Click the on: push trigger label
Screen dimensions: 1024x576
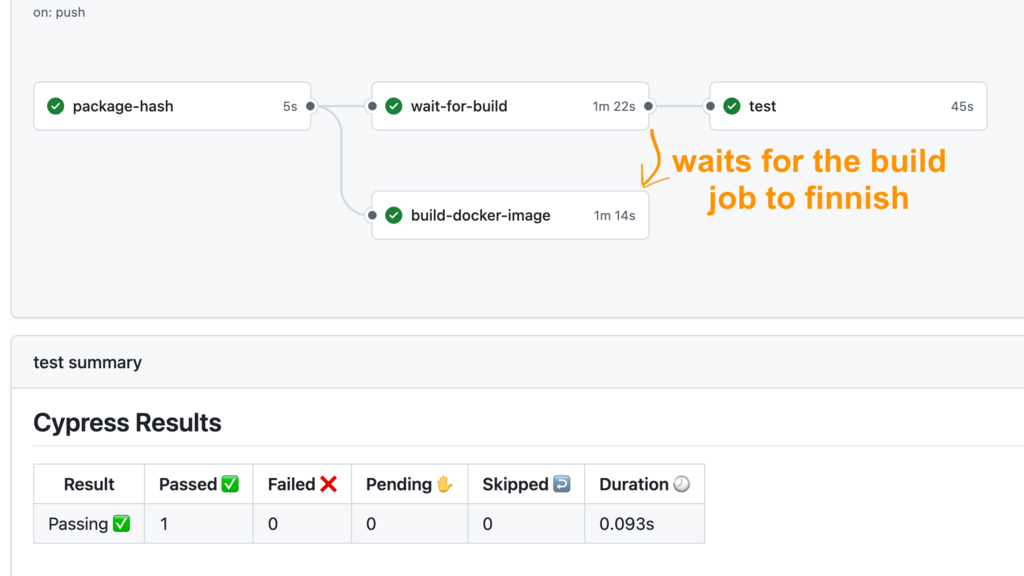[x=58, y=12]
